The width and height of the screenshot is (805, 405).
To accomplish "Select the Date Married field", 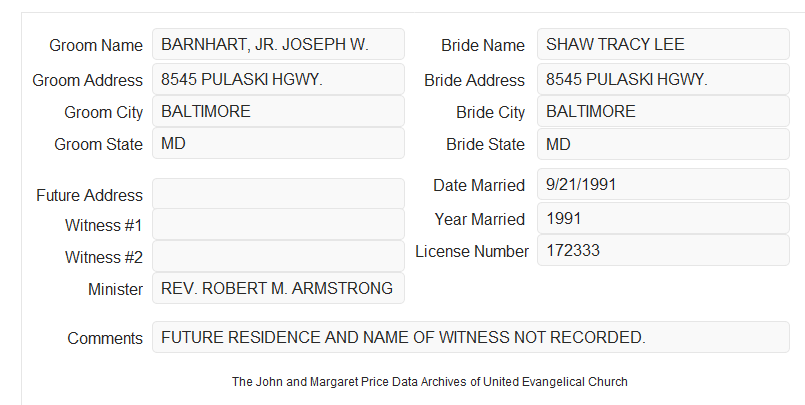I will coord(663,184).
